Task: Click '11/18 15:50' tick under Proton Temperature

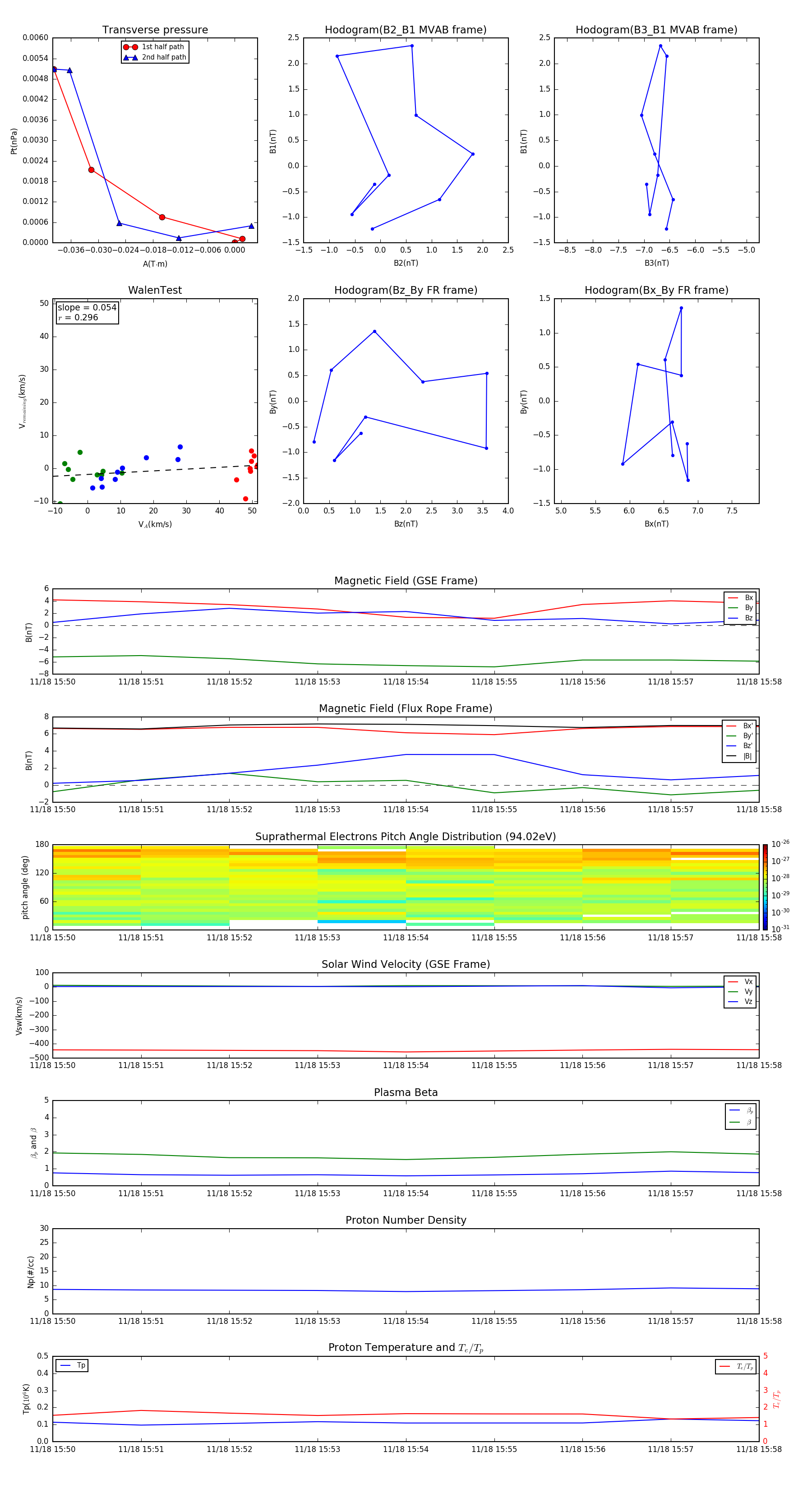Action: 53,1449
